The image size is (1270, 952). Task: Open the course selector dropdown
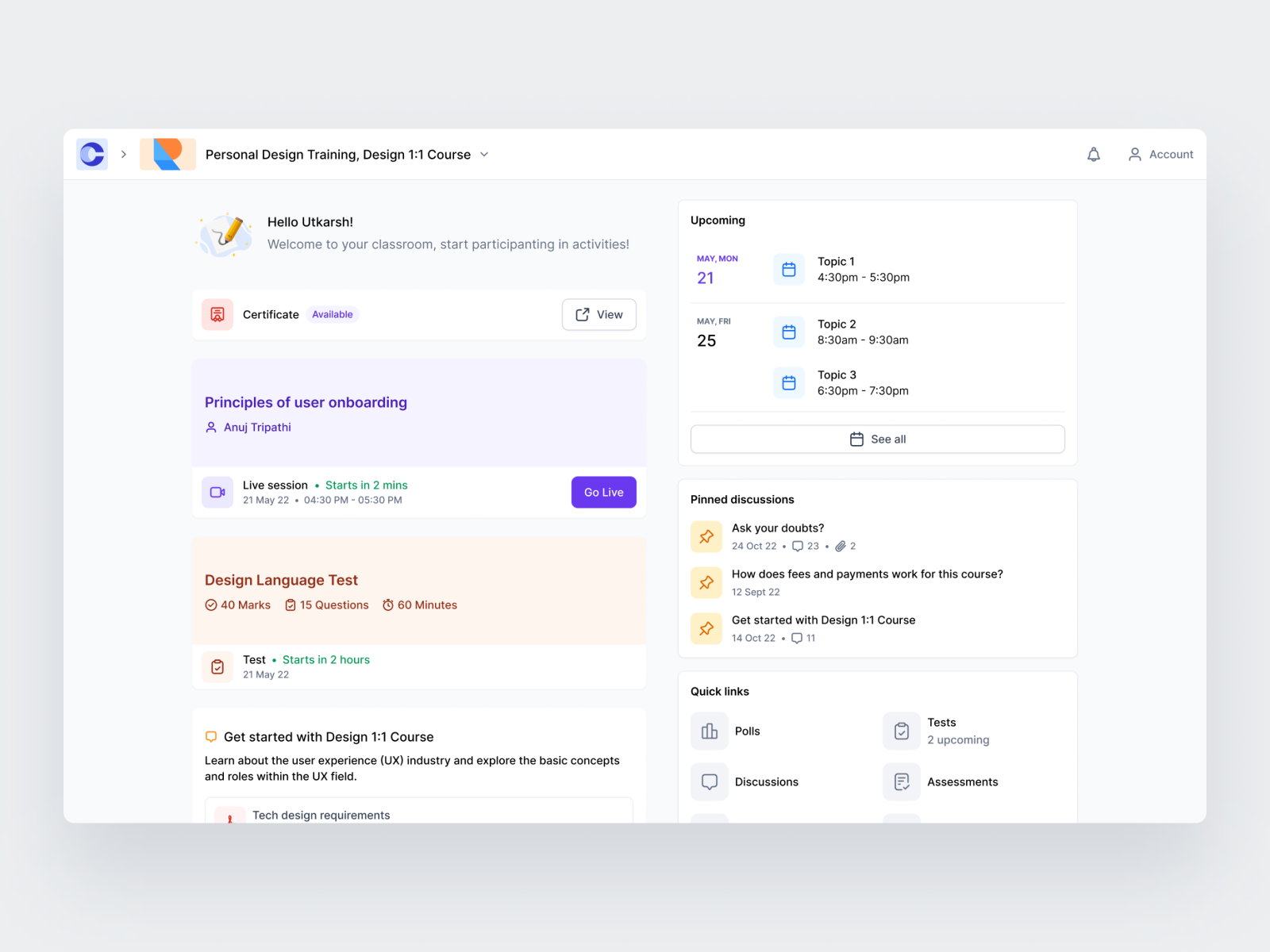[x=484, y=155]
